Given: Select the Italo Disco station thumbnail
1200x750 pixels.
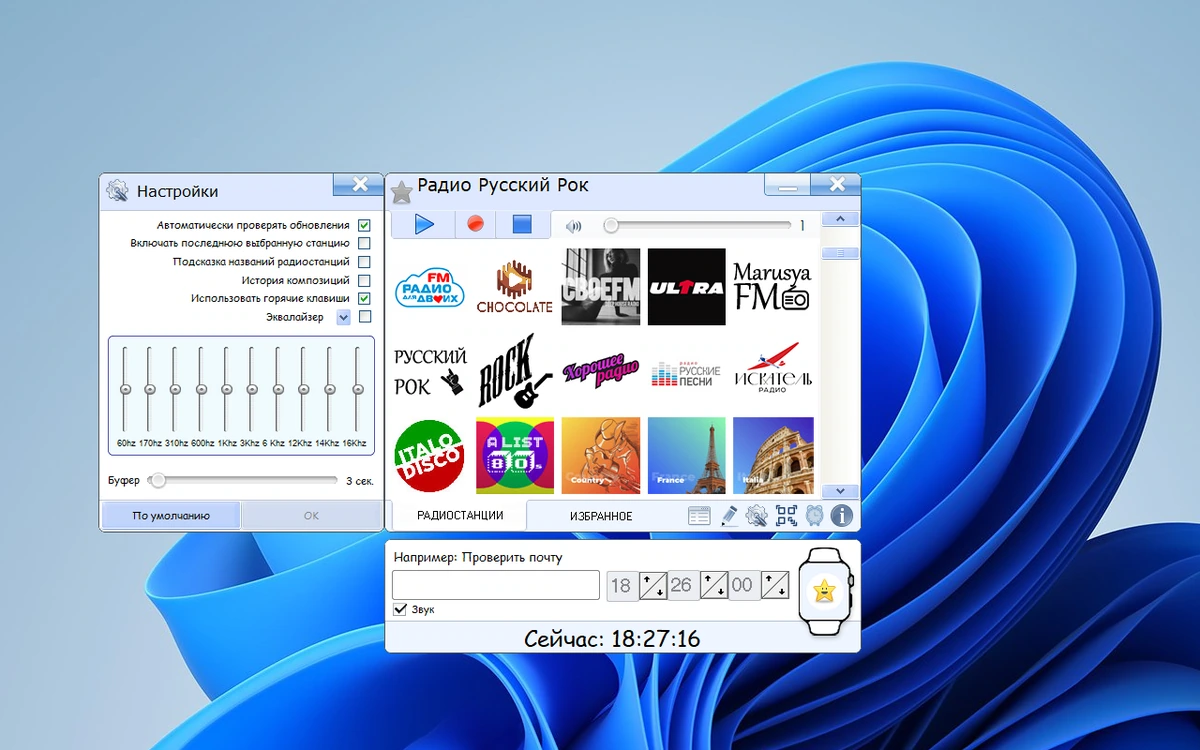Looking at the screenshot, I should pyautogui.click(x=429, y=456).
